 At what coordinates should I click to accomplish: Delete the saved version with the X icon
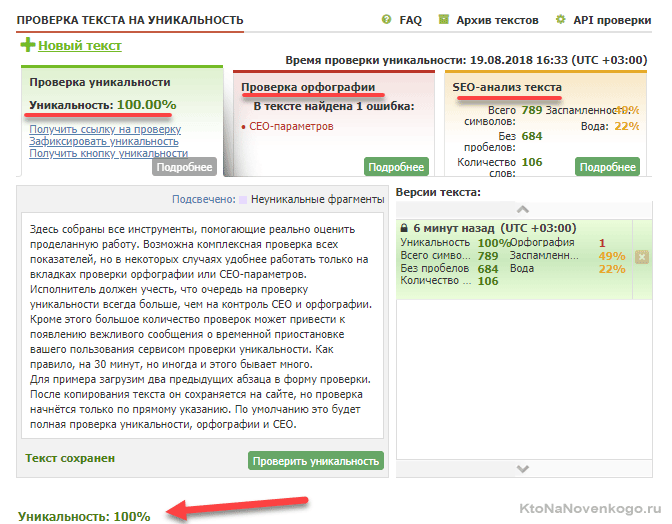[x=642, y=257]
